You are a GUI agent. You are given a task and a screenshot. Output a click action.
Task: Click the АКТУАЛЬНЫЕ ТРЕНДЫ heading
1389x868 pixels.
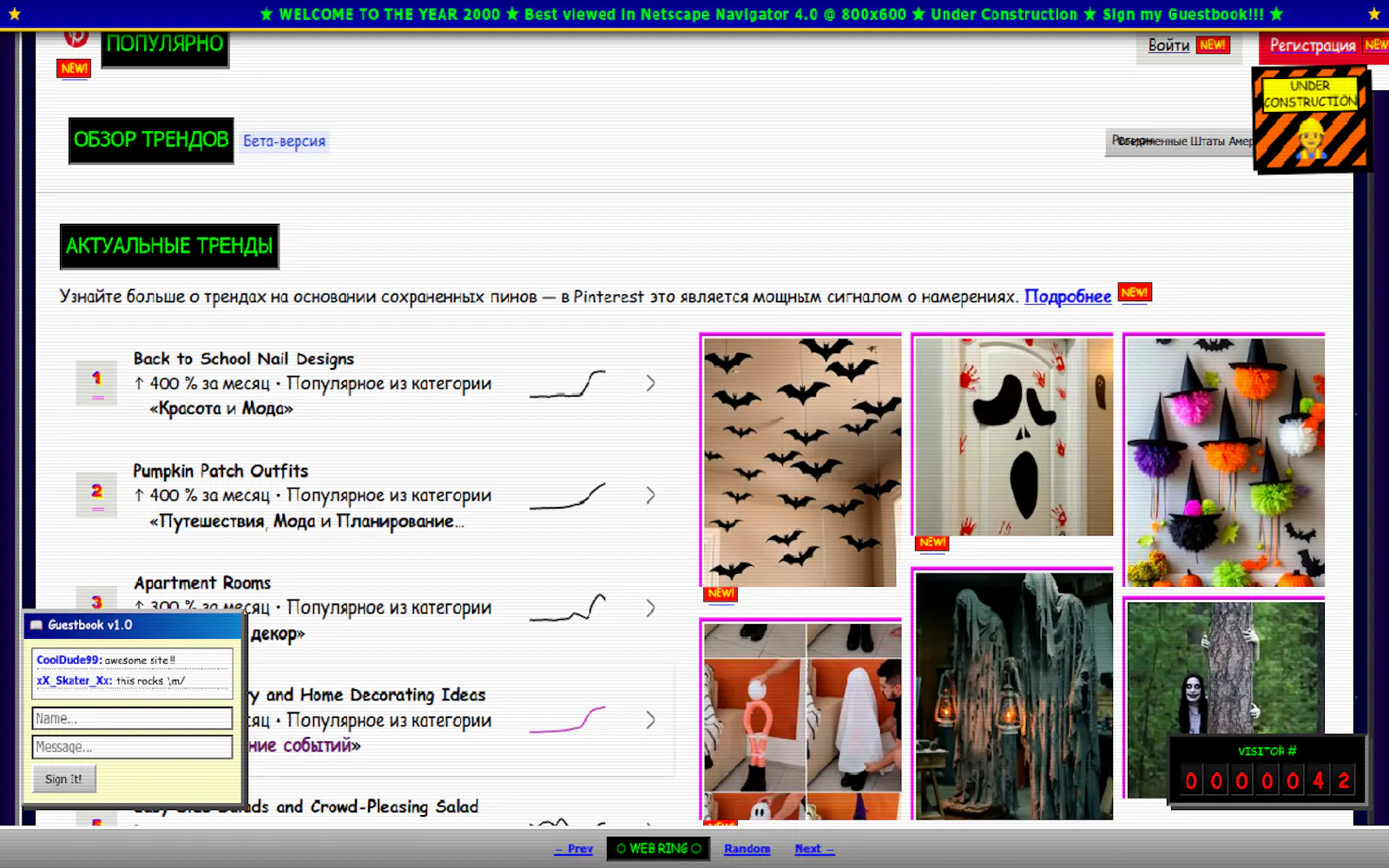point(169,247)
